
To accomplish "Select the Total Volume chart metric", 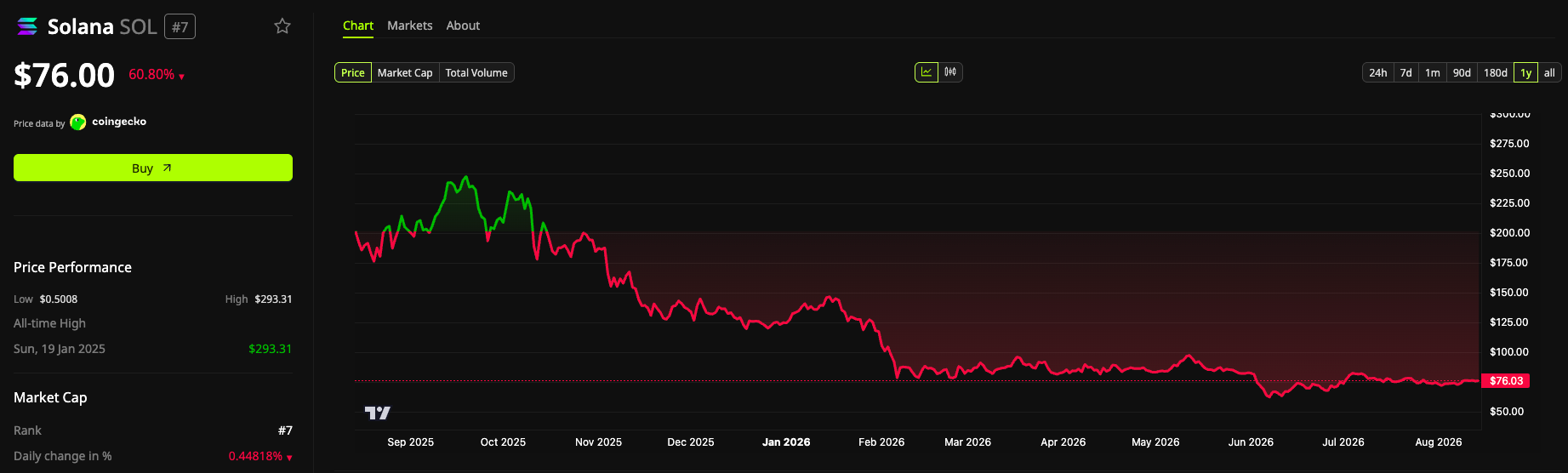I will click(476, 72).
